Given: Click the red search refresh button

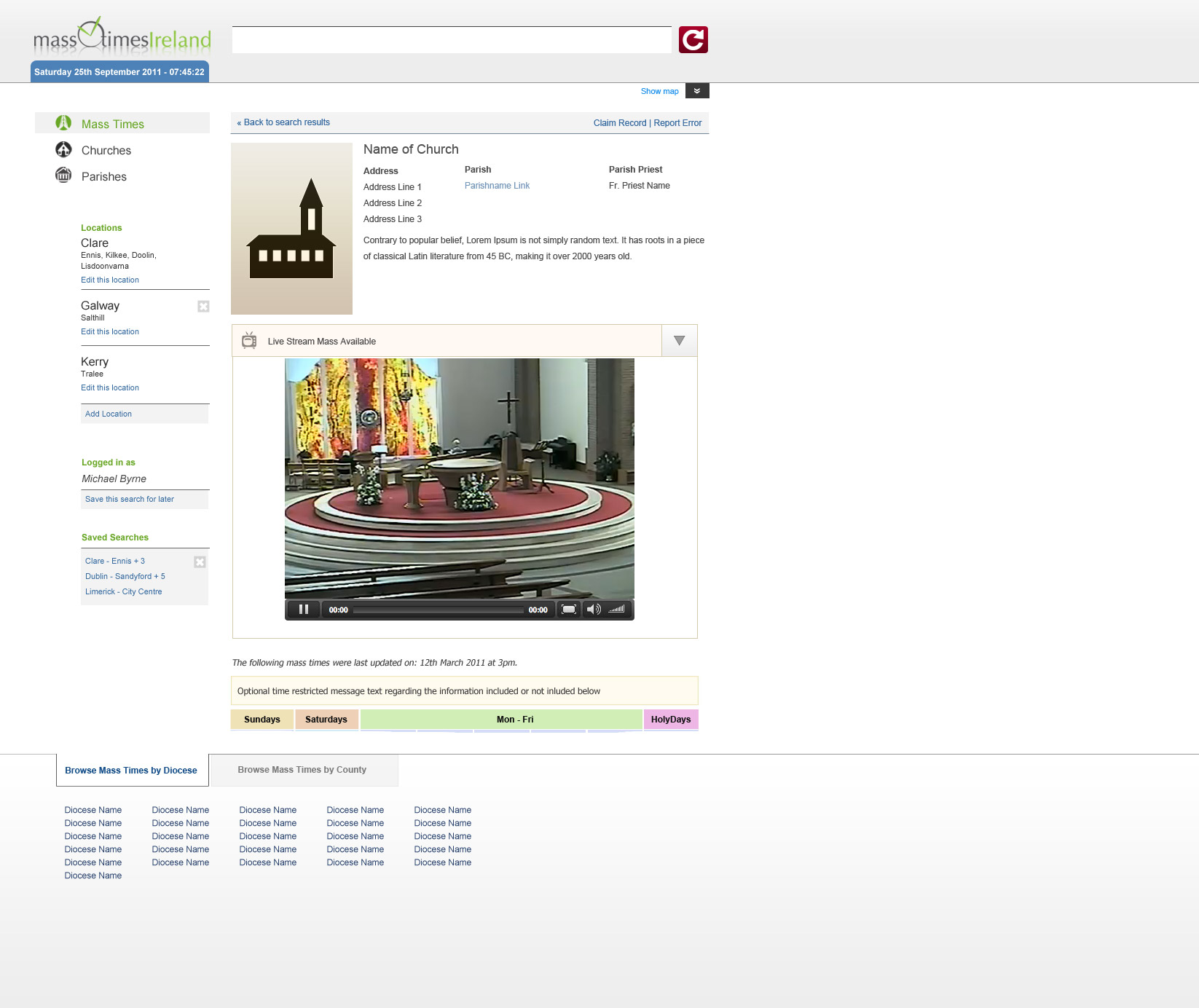Looking at the screenshot, I should pyautogui.click(x=693, y=40).
